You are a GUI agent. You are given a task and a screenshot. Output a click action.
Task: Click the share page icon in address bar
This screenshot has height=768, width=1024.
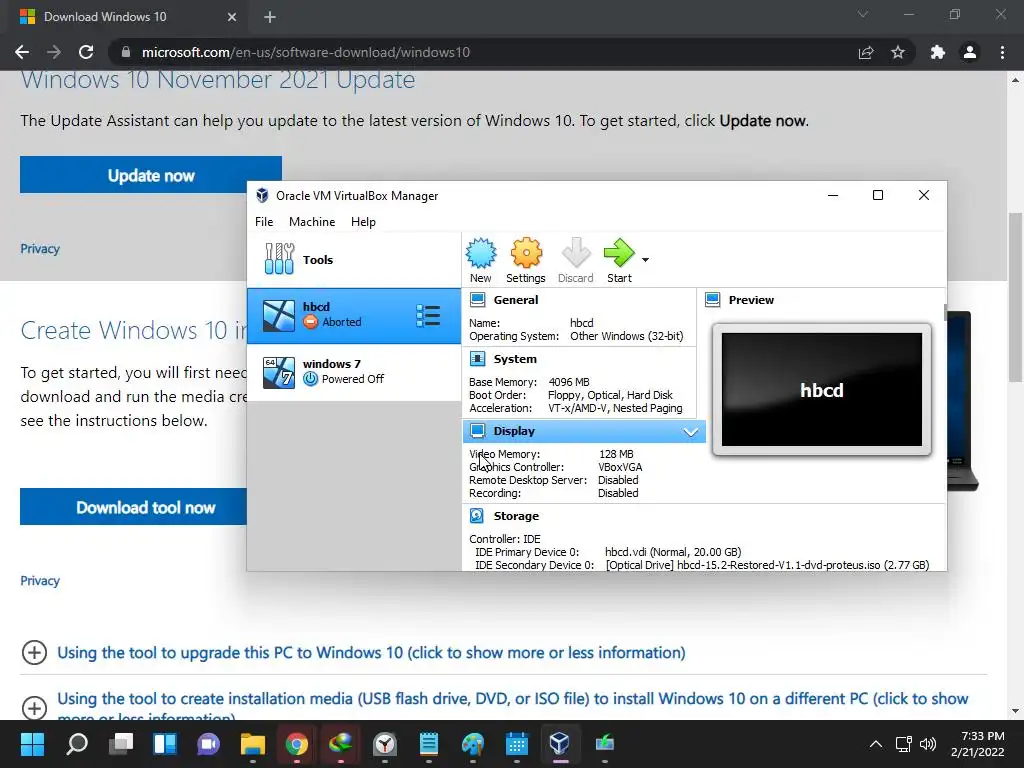866,52
